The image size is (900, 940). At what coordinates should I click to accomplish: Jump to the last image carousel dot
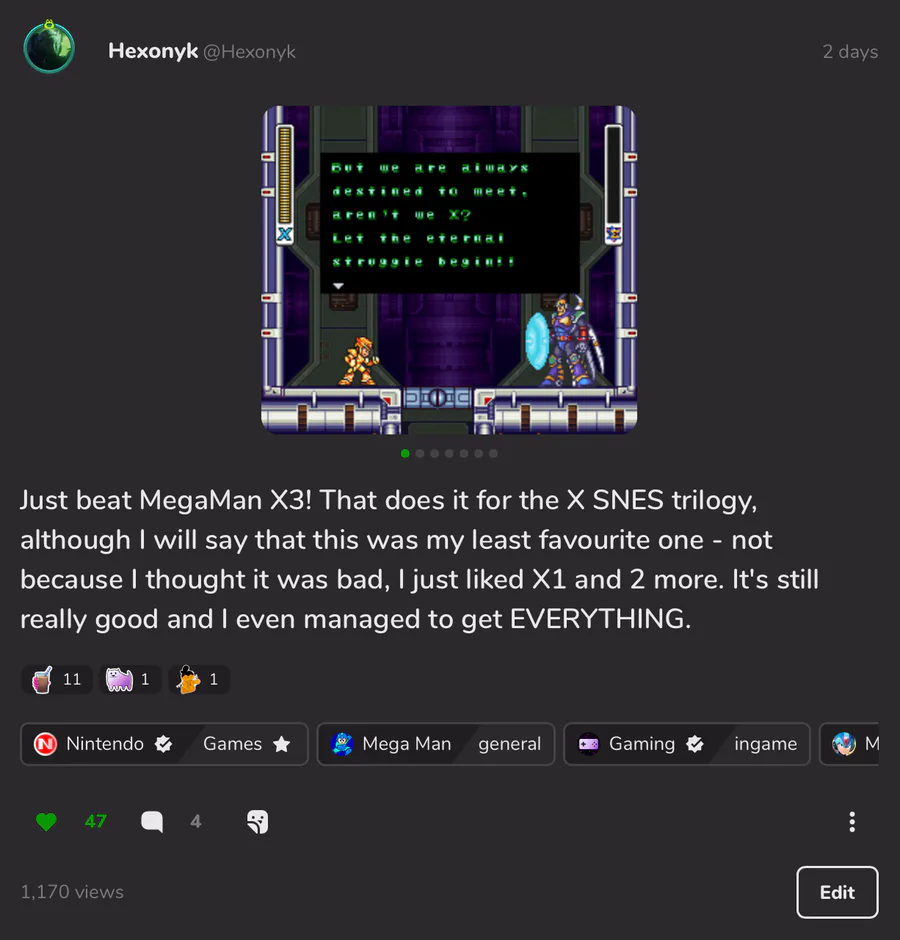click(493, 453)
